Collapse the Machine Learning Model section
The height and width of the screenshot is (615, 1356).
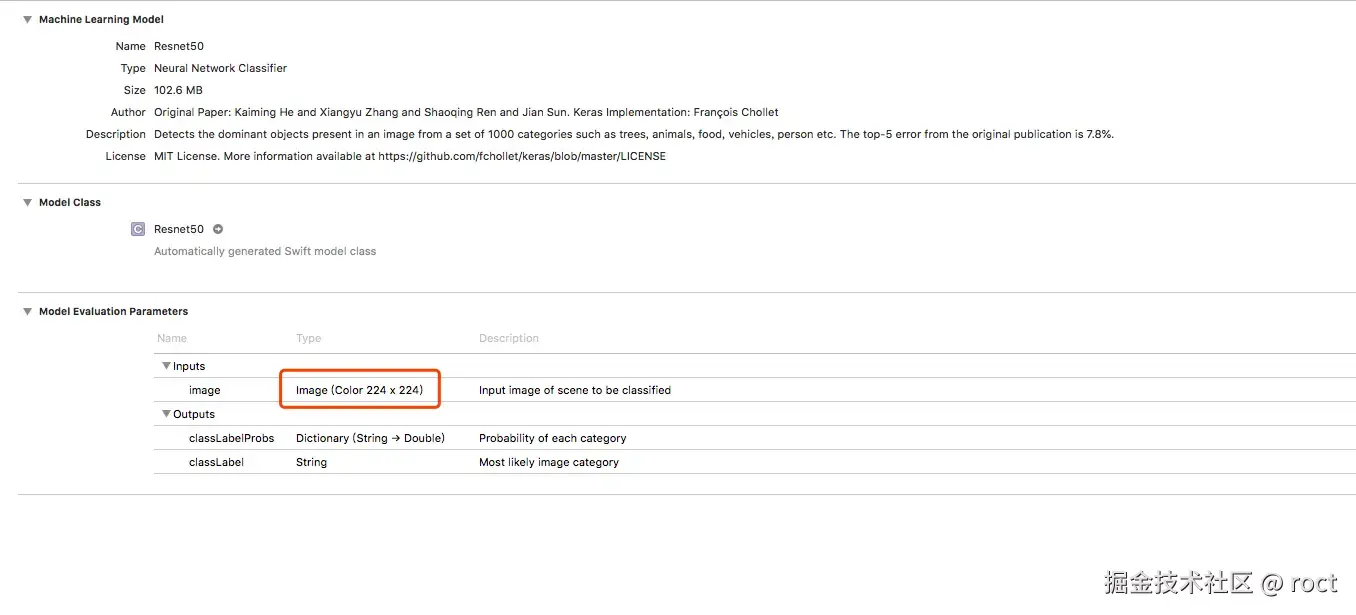[28, 20]
